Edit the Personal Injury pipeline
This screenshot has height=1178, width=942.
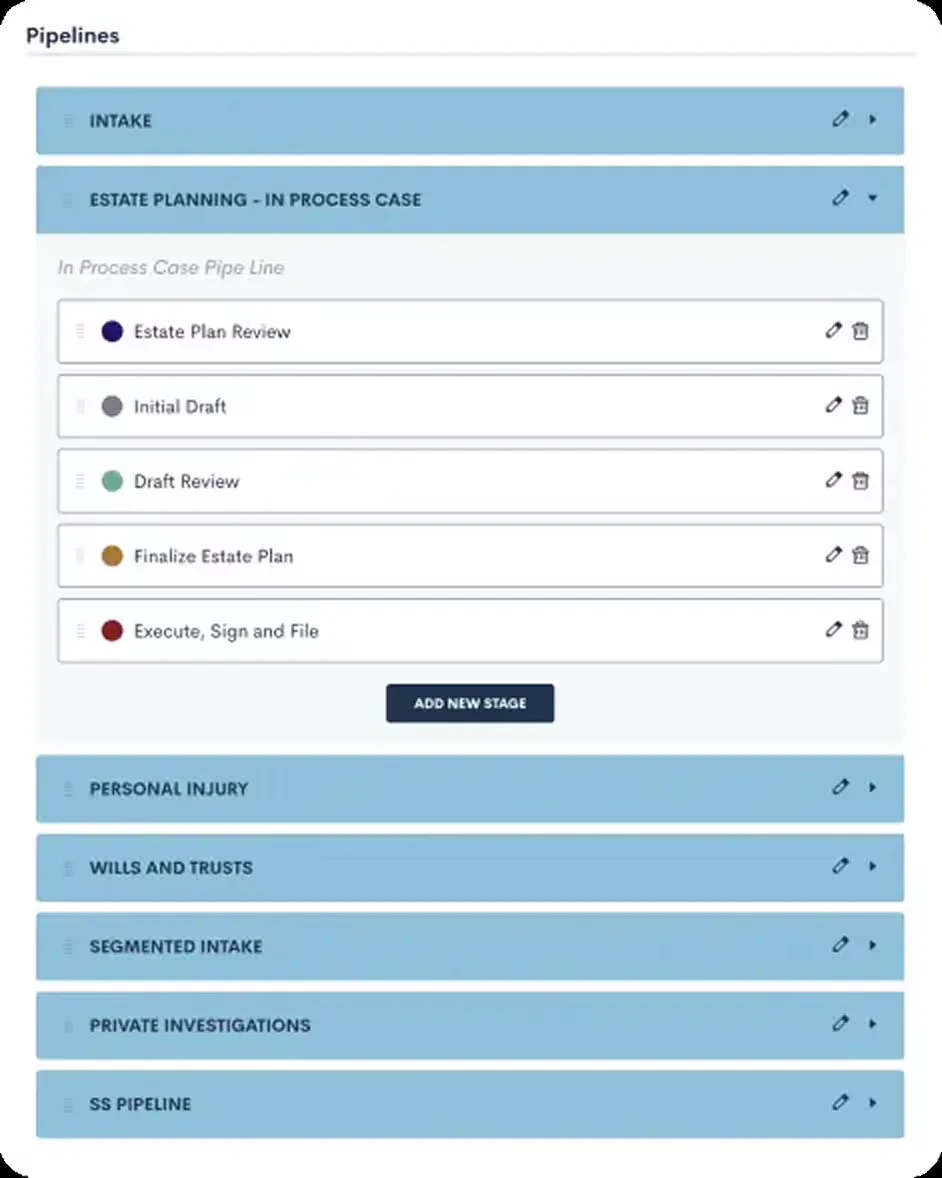[840, 787]
